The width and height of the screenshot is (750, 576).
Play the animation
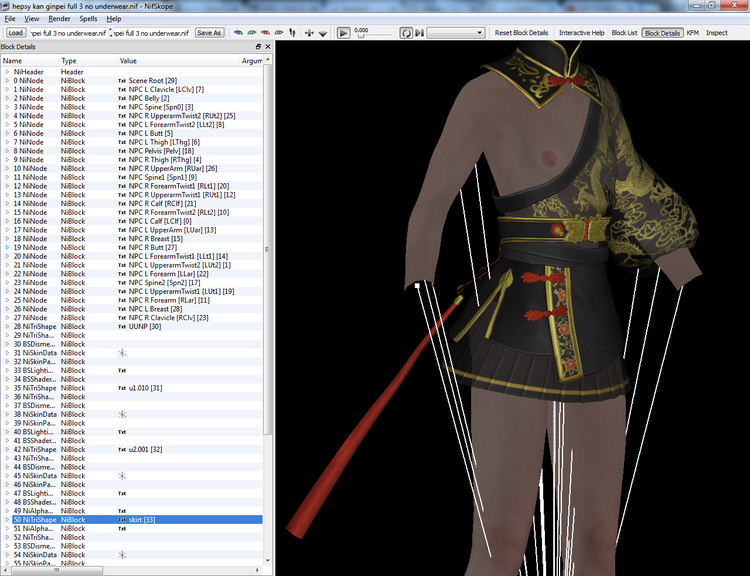tap(343, 33)
